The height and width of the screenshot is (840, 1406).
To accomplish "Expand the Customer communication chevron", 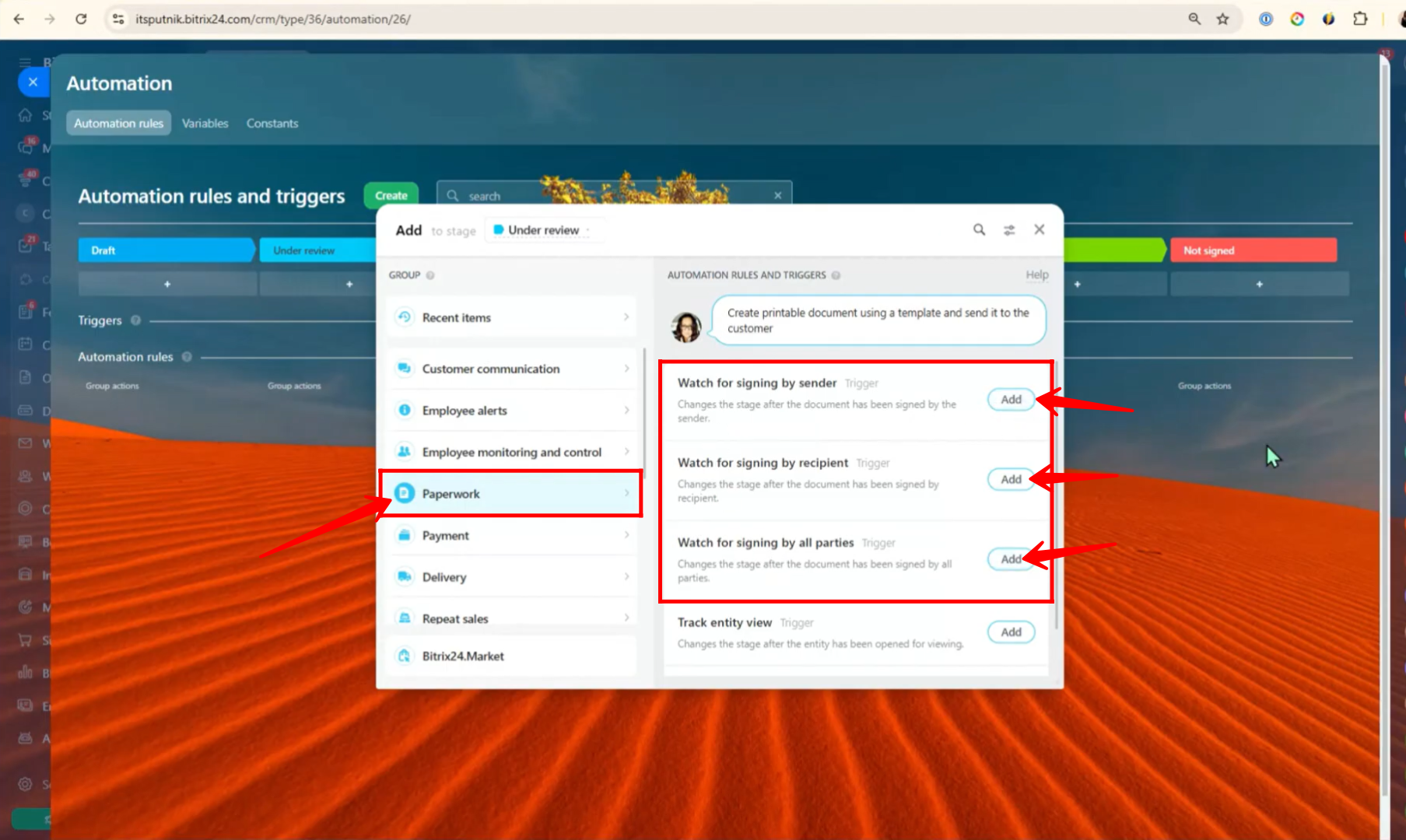I will click(x=626, y=369).
